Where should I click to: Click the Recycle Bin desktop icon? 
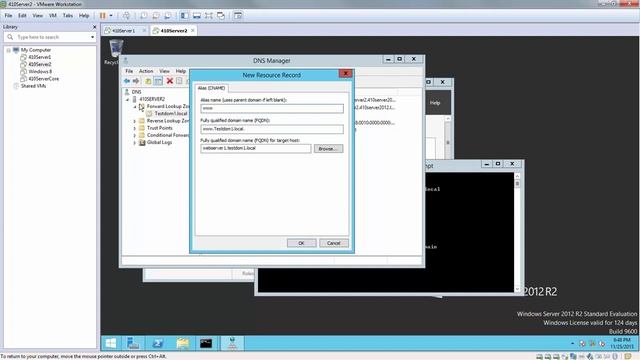pos(115,51)
